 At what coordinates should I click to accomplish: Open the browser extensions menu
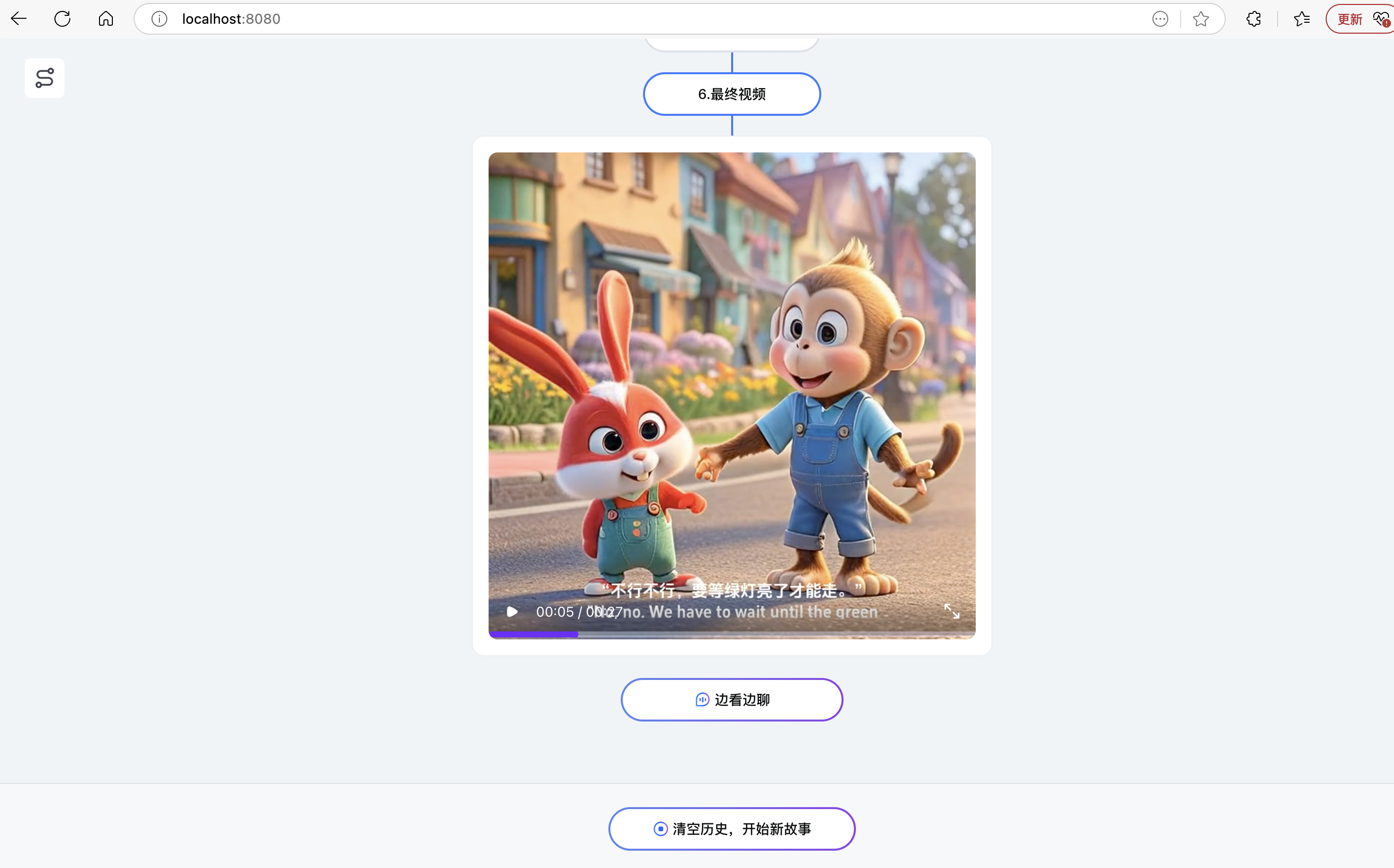1253,19
